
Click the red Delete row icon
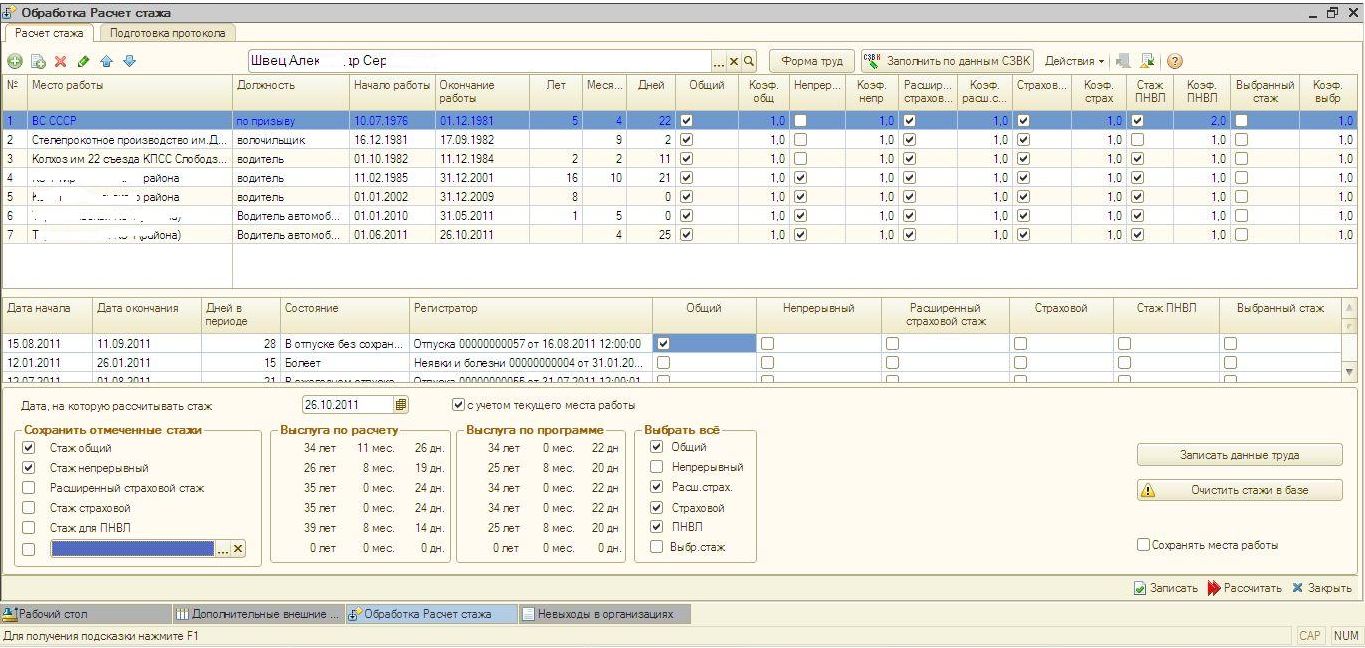(x=60, y=62)
